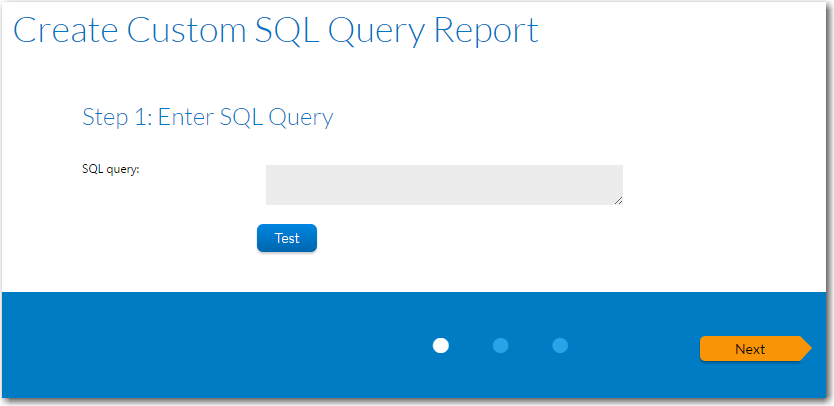Image resolution: width=834 pixels, height=406 pixels.
Task: Click the word 'Query' in the step heading
Action: [301, 118]
